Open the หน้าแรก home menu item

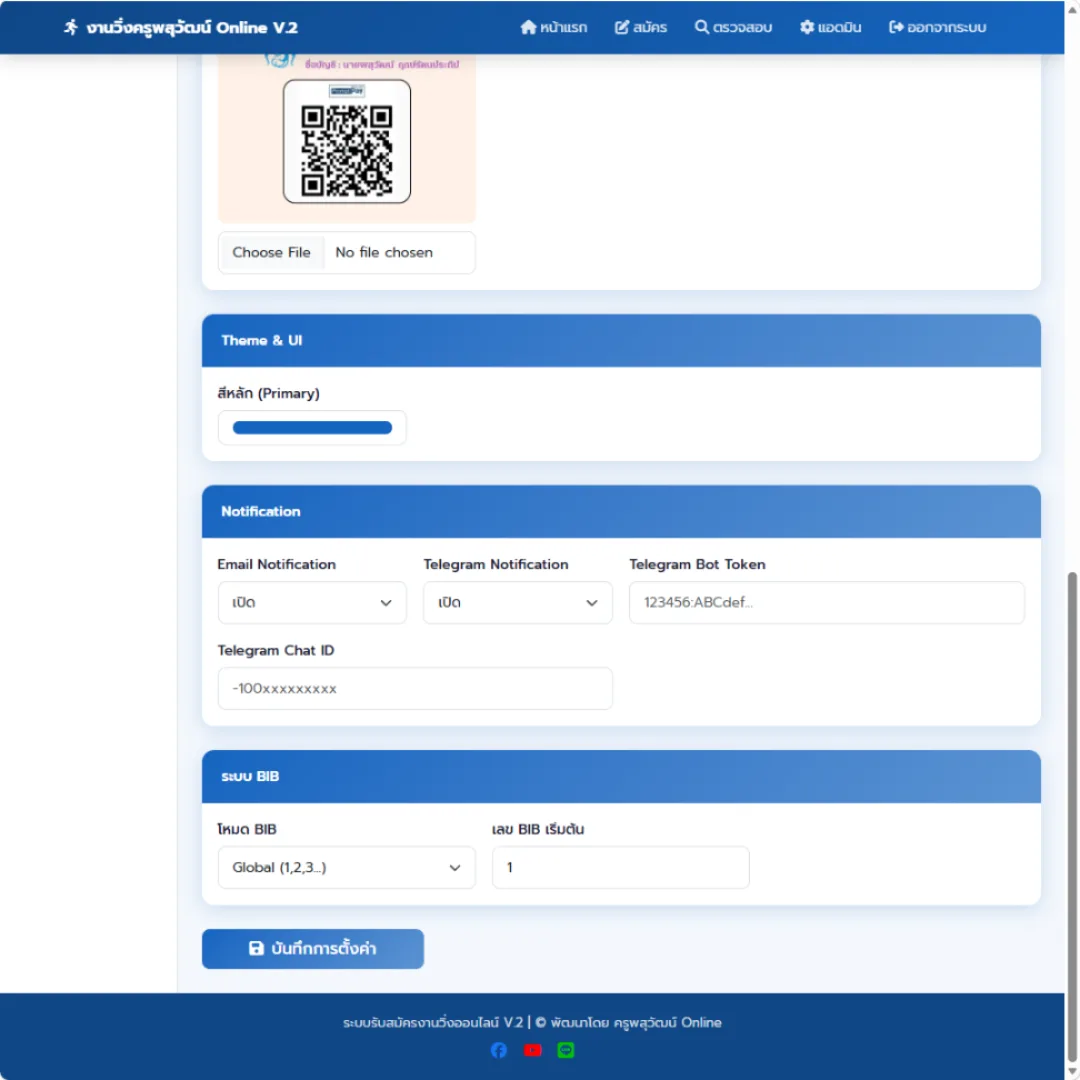(x=553, y=28)
